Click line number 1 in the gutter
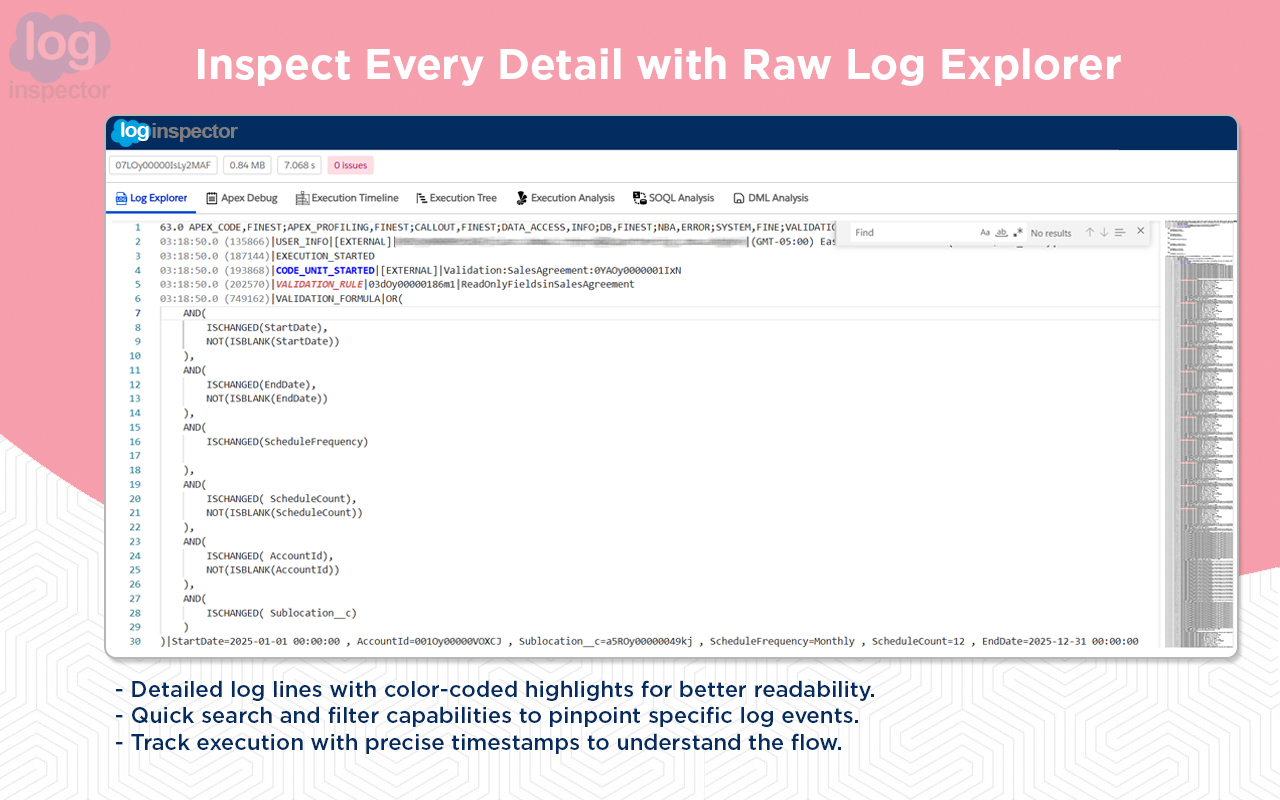Screen dimensions: 1280x800 point(138,227)
